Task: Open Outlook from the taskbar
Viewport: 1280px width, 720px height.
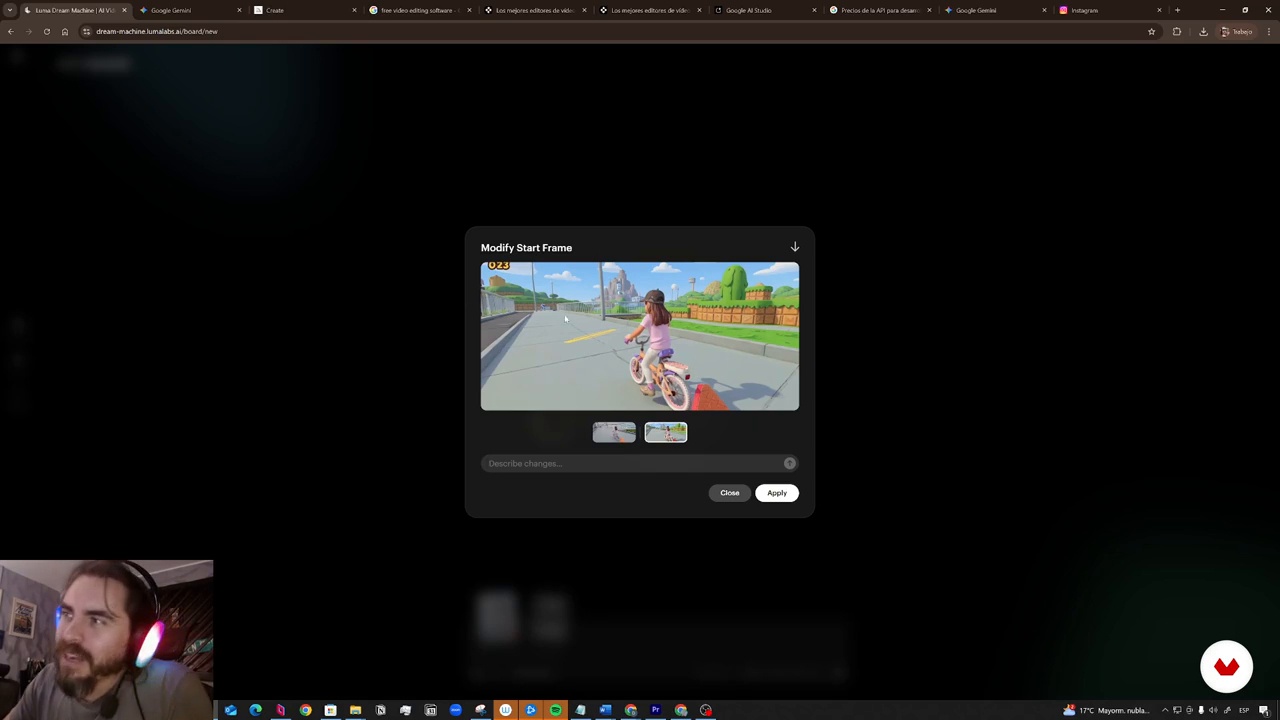Action: coord(231,710)
